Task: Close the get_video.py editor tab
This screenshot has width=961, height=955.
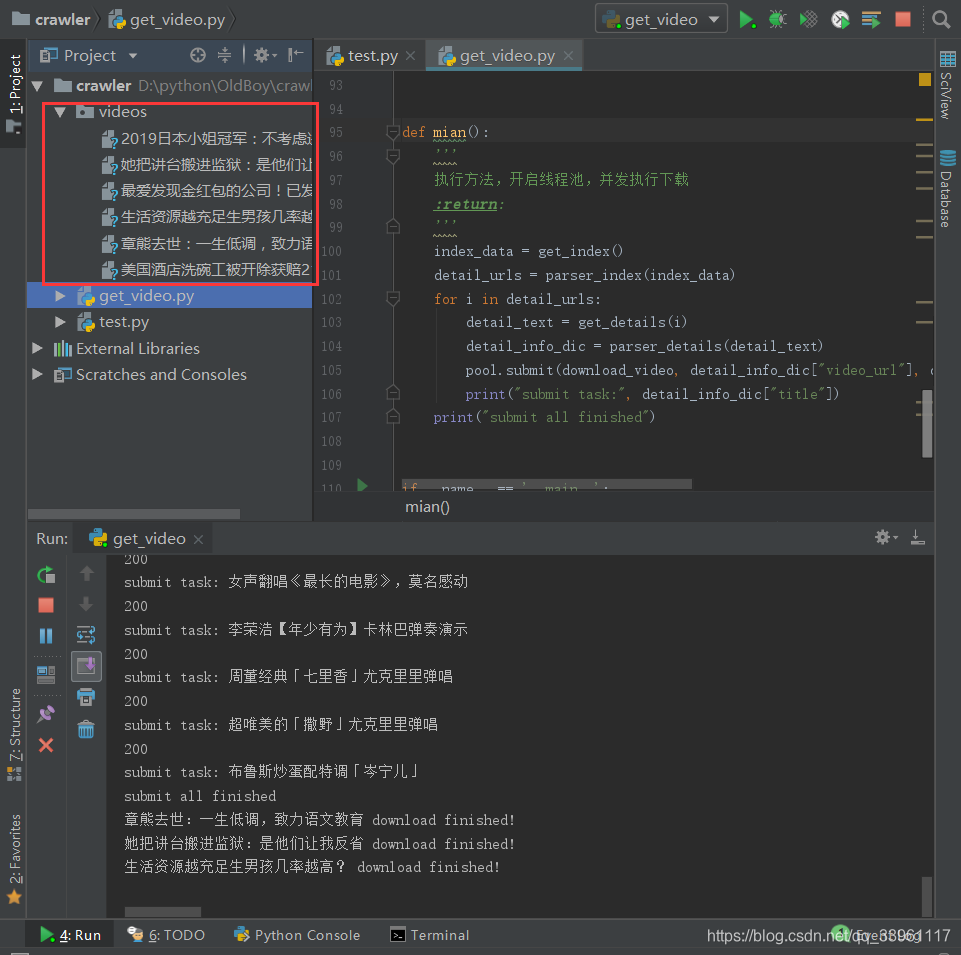Action: (569, 56)
